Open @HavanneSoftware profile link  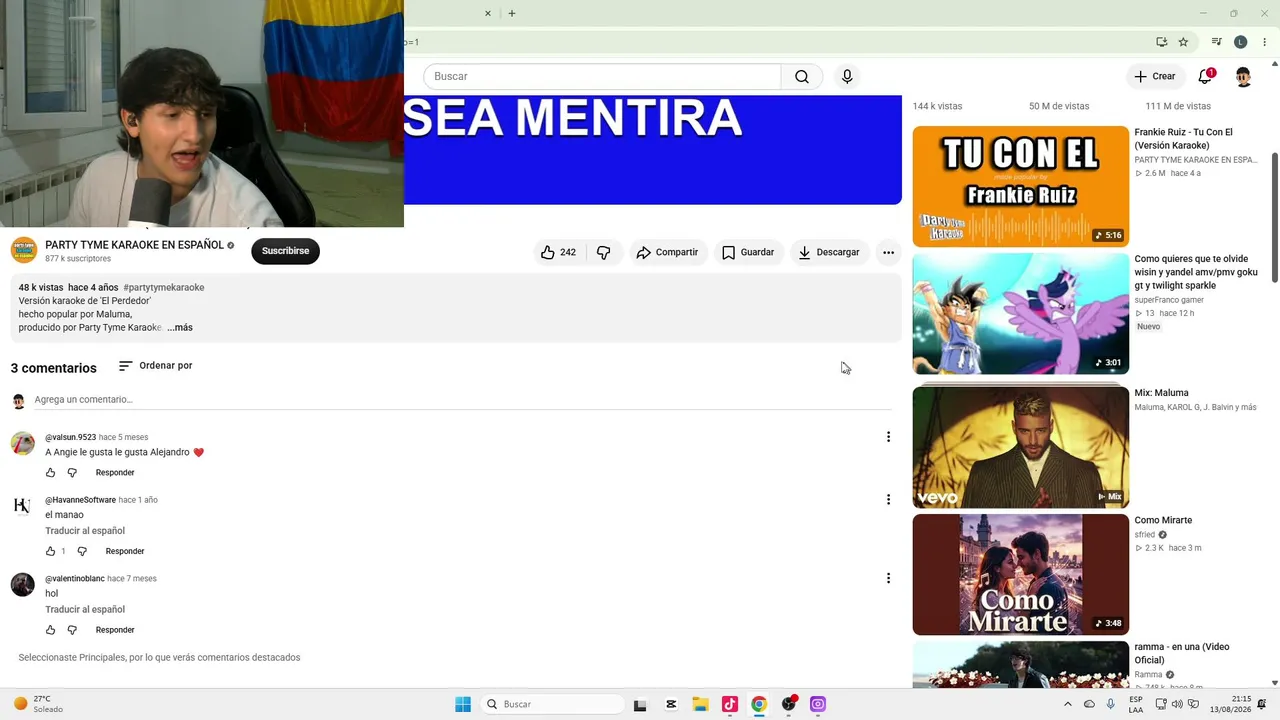(x=80, y=500)
